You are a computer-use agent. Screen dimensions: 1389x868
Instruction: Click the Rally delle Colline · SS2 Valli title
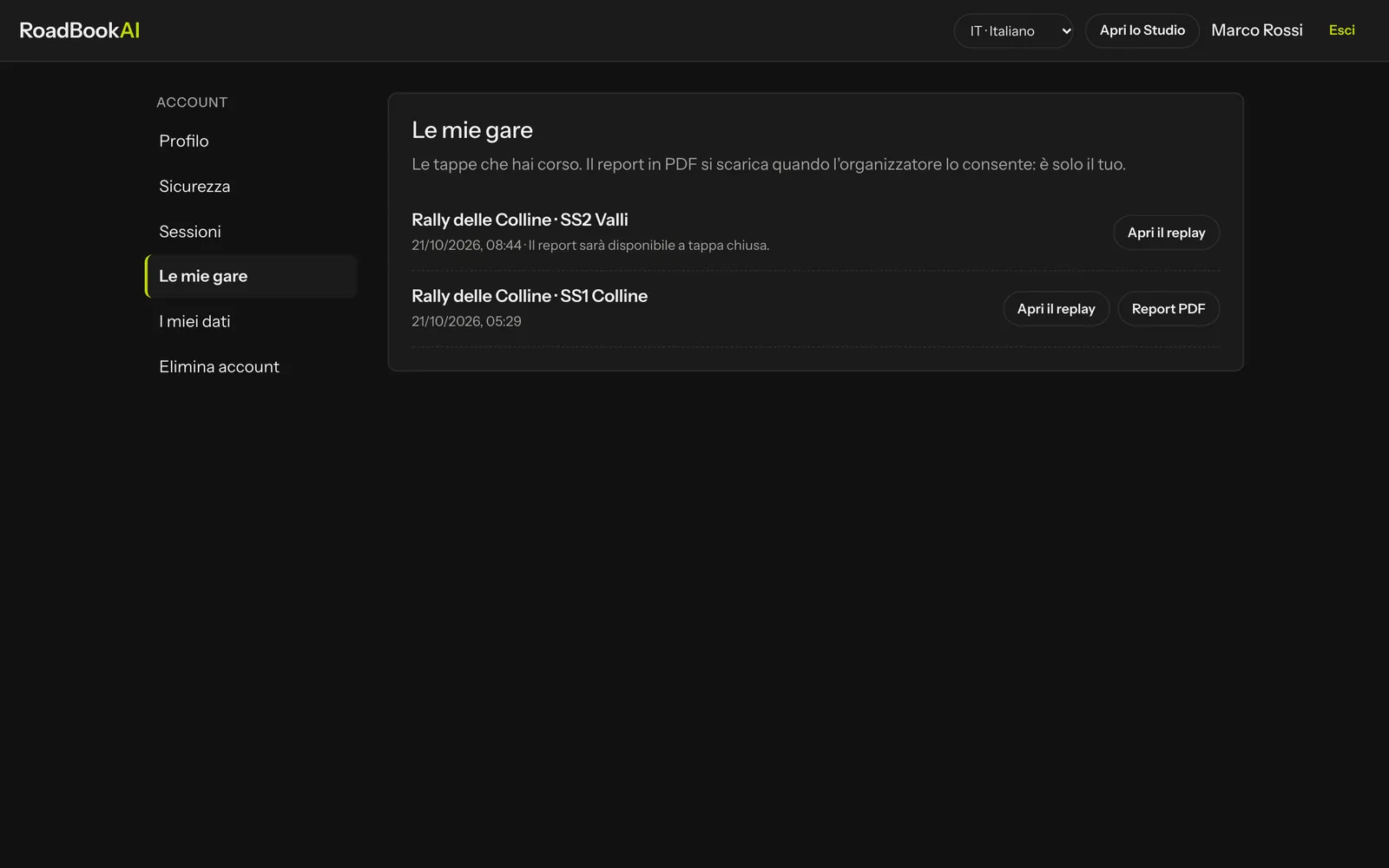point(519,220)
